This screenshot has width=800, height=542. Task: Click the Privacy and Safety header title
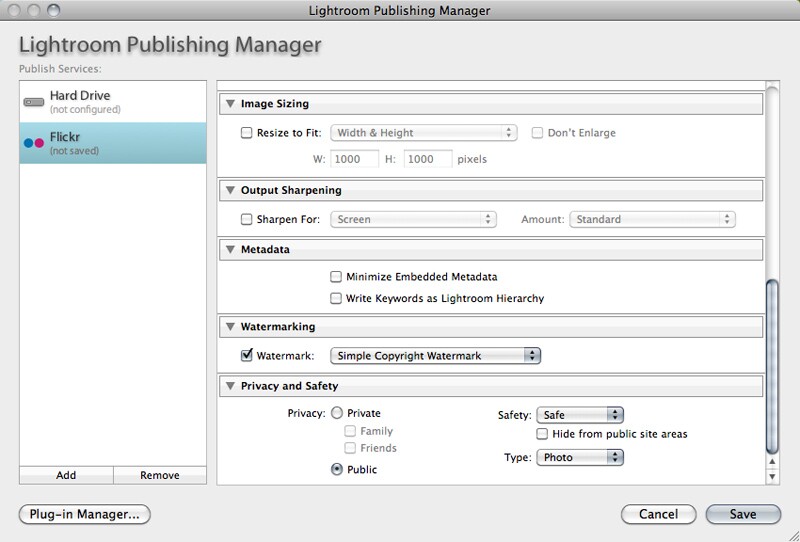tap(289, 386)
